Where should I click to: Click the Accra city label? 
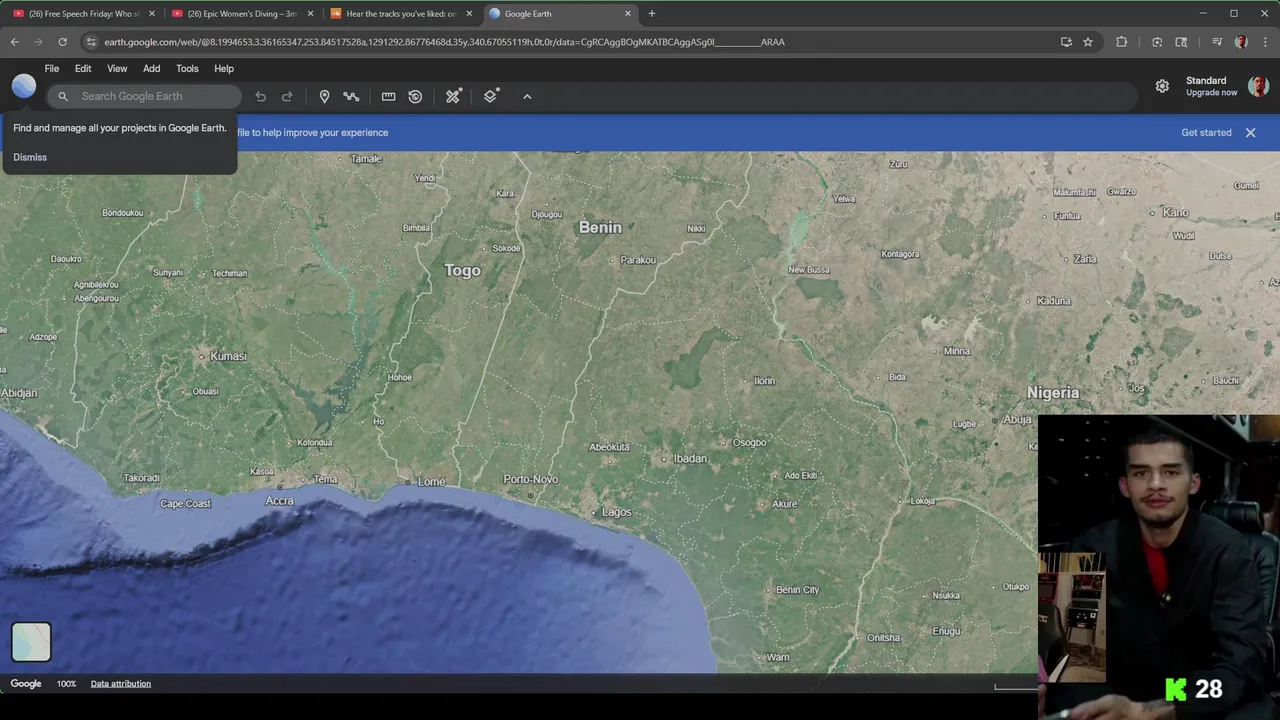[x=279, y=500]
